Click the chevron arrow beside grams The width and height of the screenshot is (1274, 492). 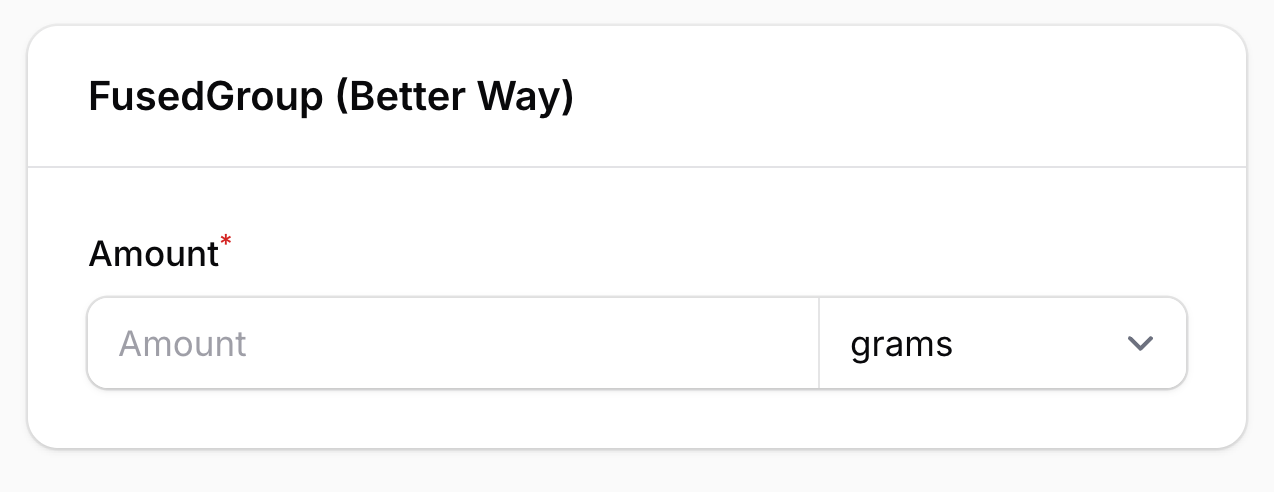[x=1140, y=343]
